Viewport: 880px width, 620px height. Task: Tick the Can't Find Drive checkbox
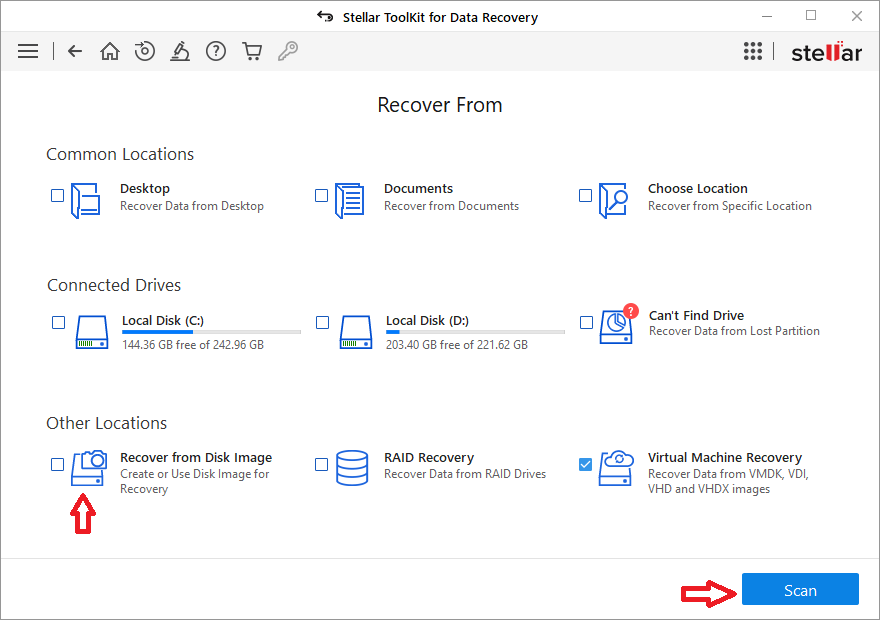pyautogui.click(x=586, y=323)
